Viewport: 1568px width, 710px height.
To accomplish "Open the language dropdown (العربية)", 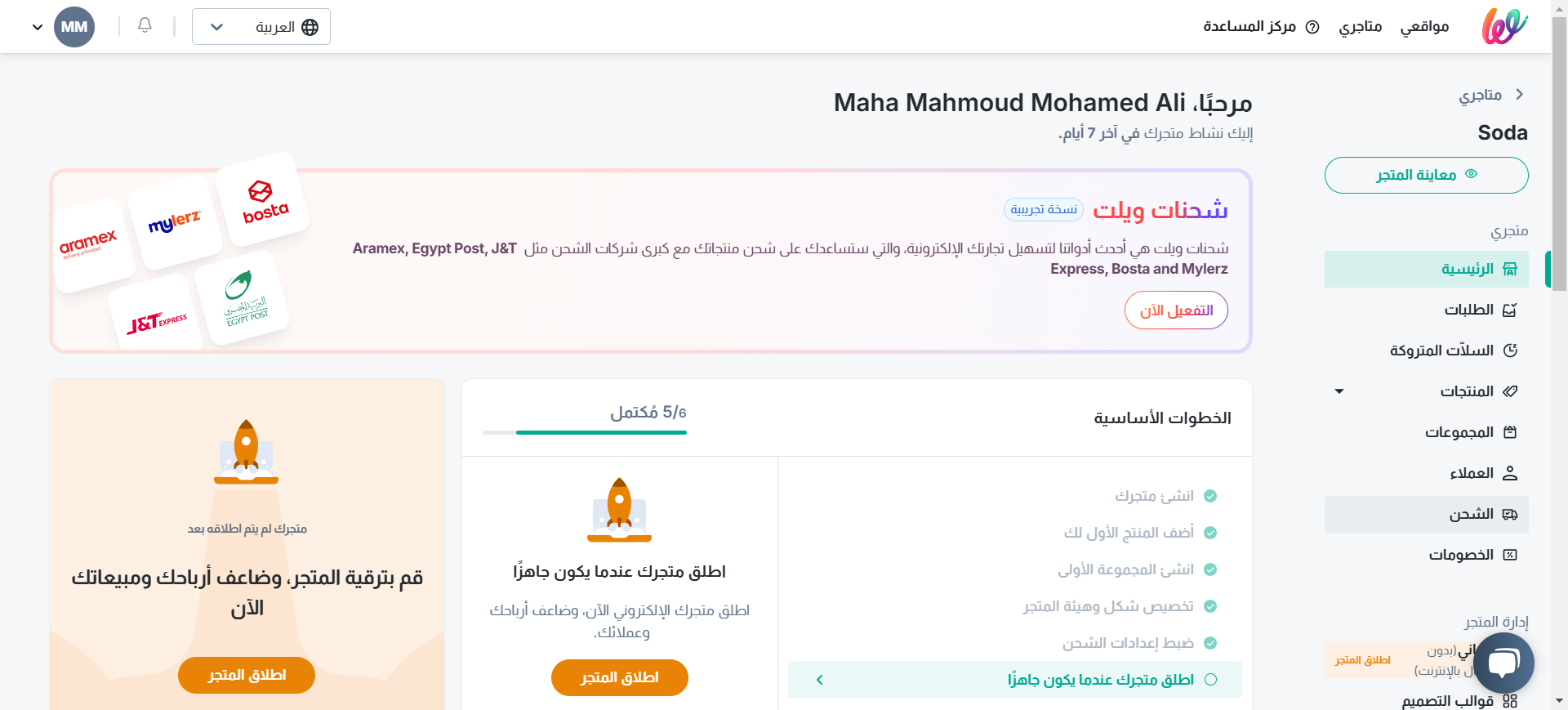I will pos(261,27).
